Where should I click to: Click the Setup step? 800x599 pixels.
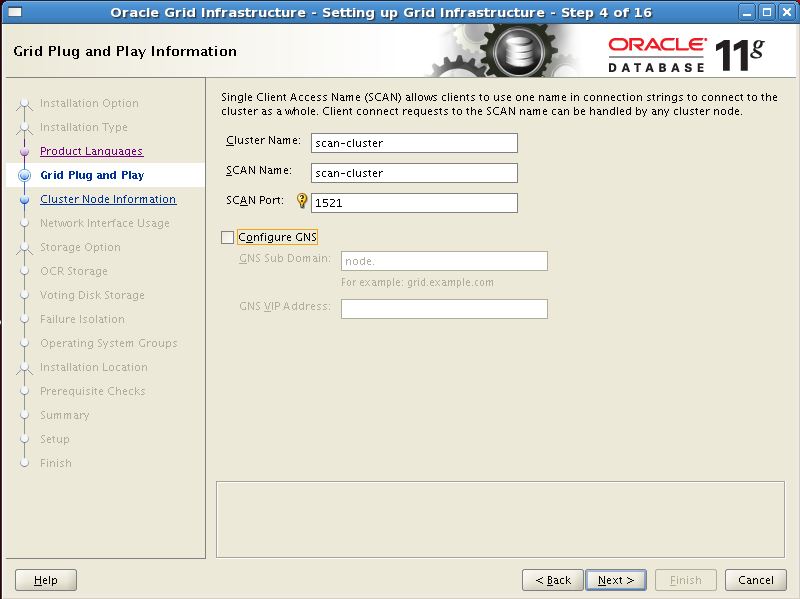pyautogui.click(x=55, y=439)
